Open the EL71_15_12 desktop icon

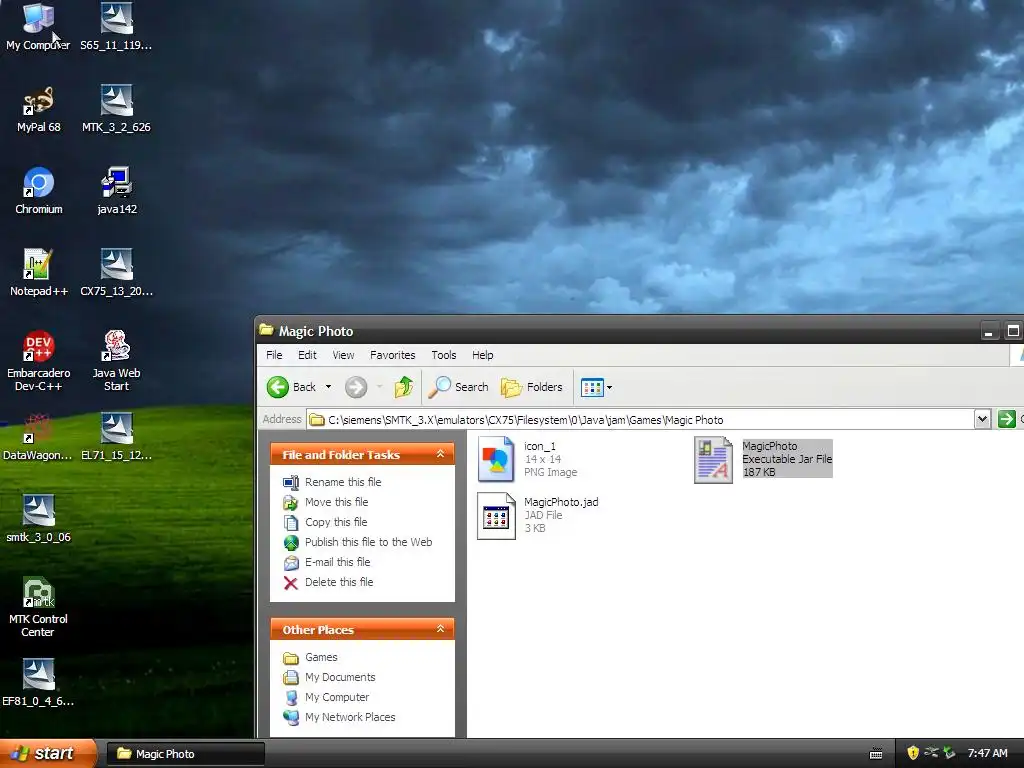[x=116, y=437]
